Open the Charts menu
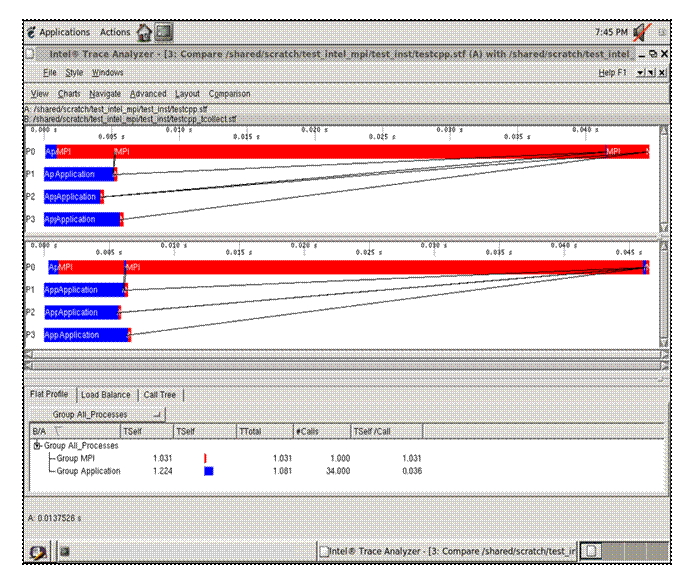Image resolution: width=695 pixels, height=584 pixels. pos(69,94)
